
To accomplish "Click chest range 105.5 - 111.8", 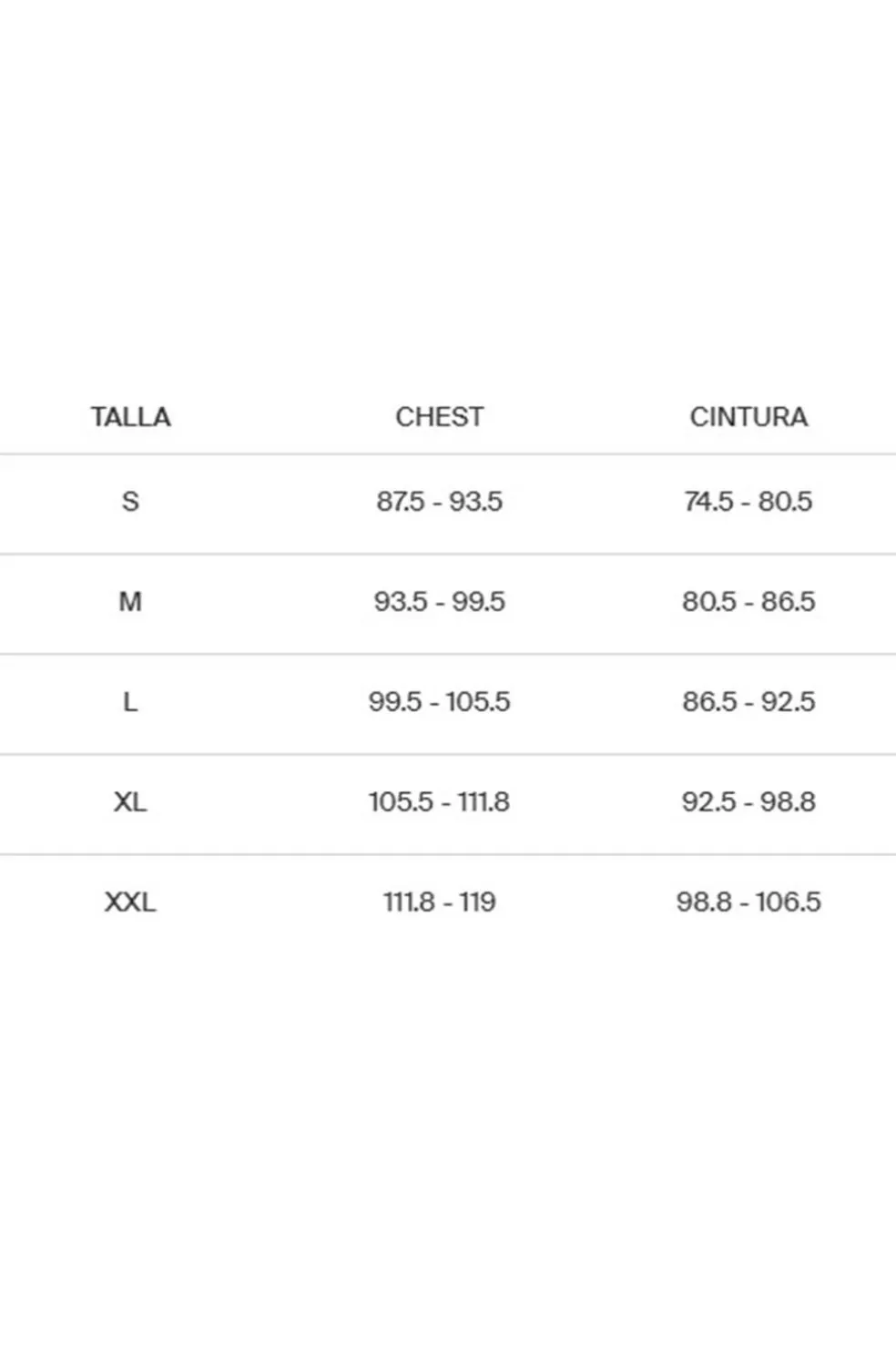I will tap(439, 801).
